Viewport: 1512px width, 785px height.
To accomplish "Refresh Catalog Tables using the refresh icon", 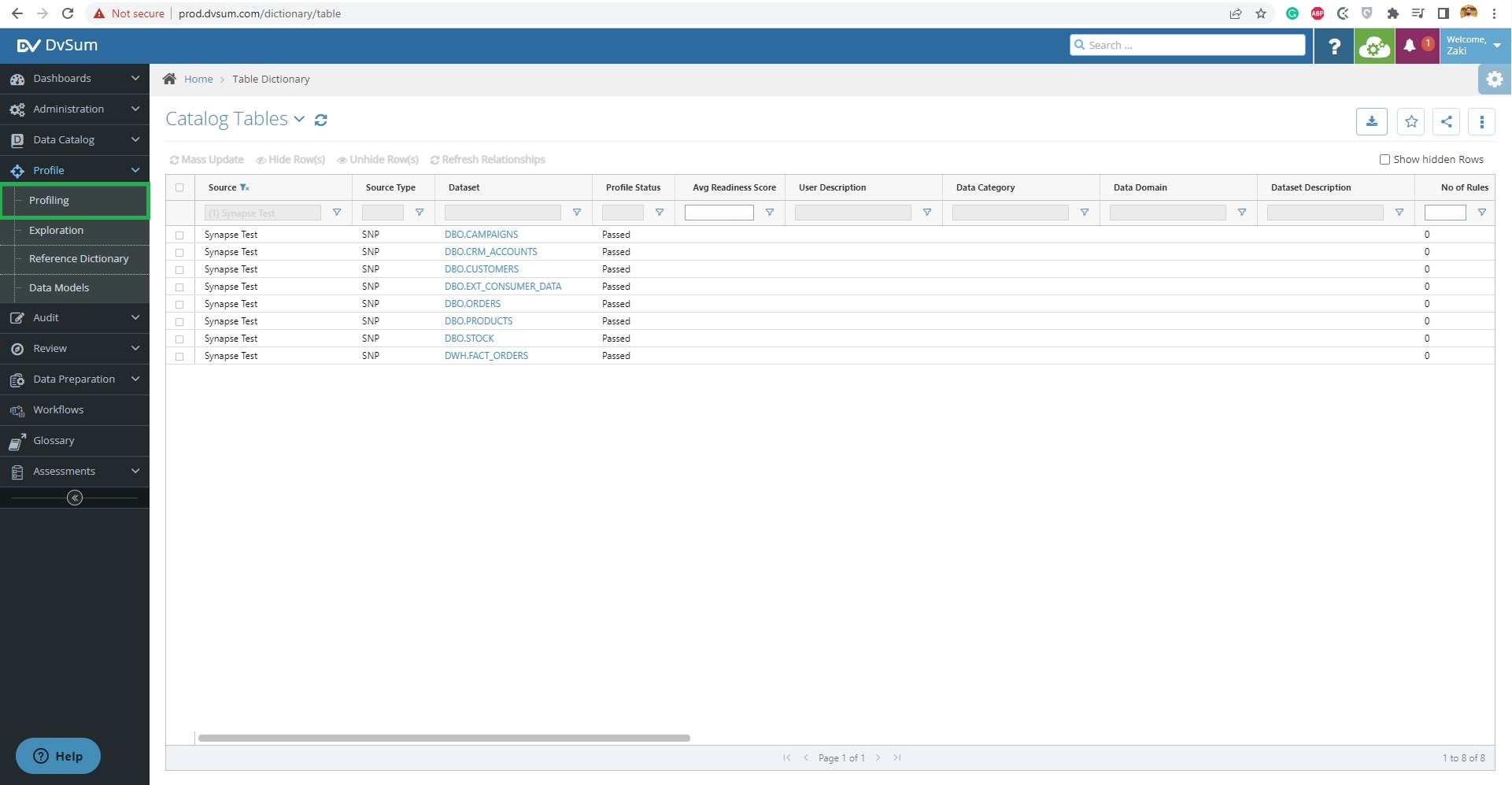I will pos(321,120).
